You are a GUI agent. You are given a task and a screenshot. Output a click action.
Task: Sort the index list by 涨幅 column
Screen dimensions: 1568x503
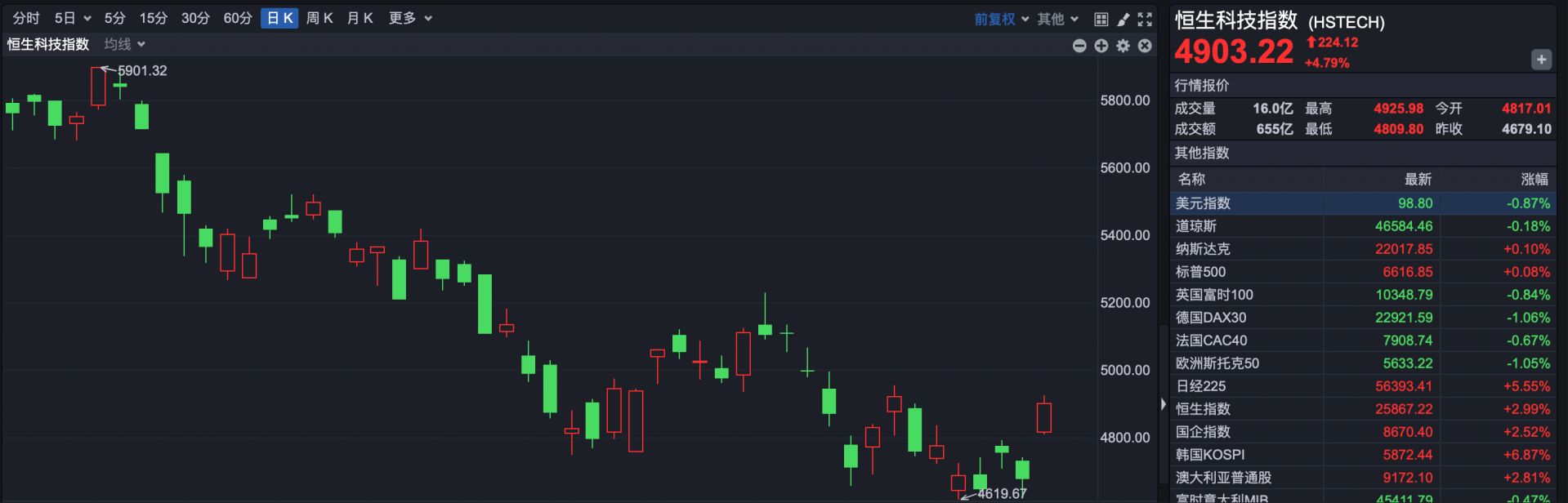pos(1534,179)
